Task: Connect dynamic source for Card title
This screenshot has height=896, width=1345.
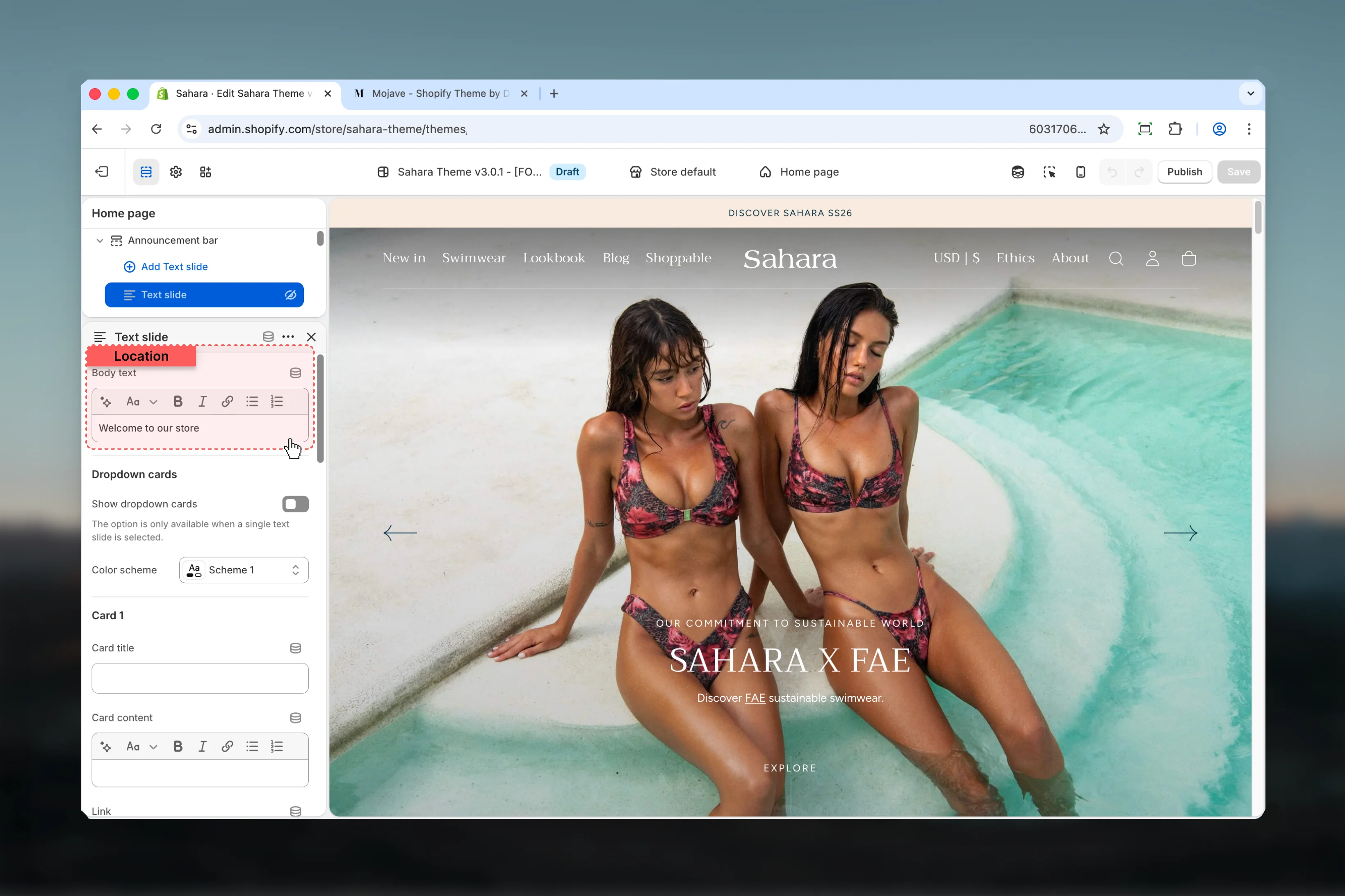Action: pyautogui.click(x=296, y=648)
